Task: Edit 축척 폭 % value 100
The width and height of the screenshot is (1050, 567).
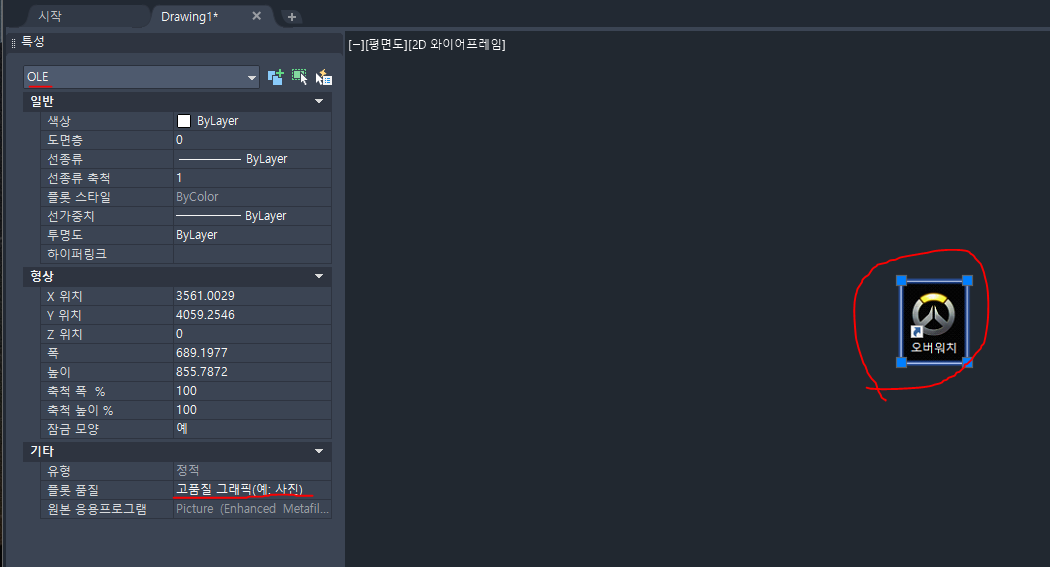Action: click(x=252, y=391)
